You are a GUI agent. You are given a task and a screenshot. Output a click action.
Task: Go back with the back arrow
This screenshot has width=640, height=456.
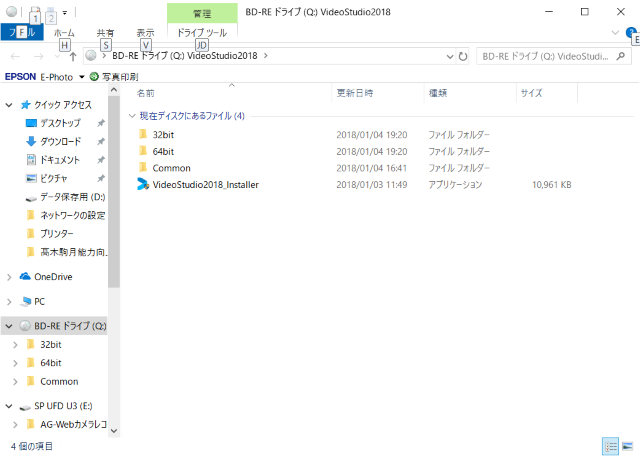click(15, 56)
